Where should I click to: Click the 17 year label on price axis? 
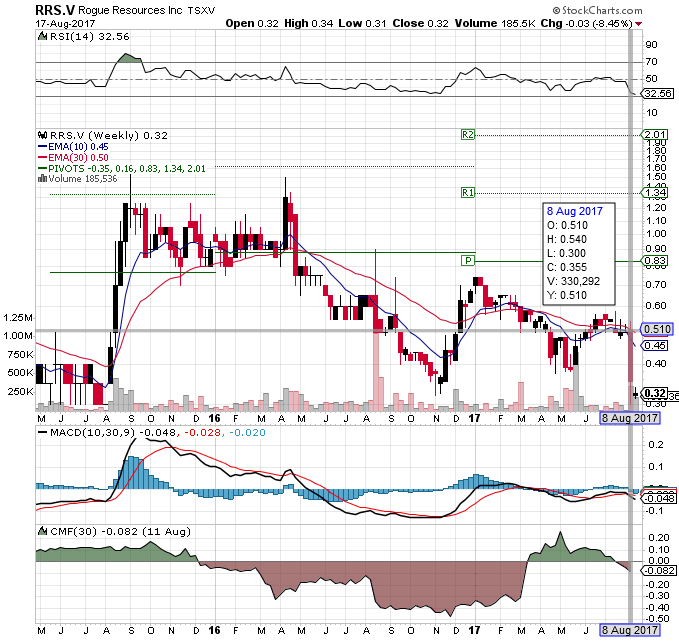(475, 419)
